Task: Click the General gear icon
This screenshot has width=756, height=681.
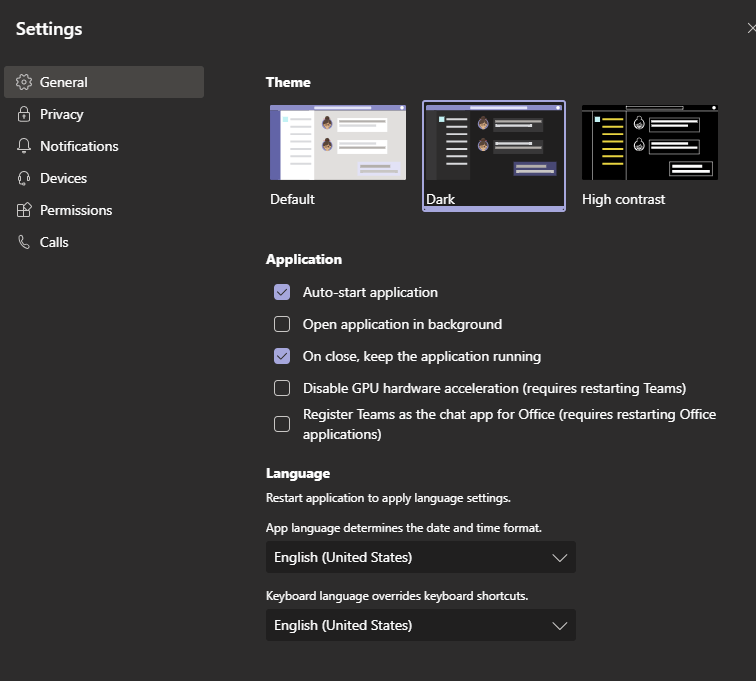Action: (x=24, y=82)
